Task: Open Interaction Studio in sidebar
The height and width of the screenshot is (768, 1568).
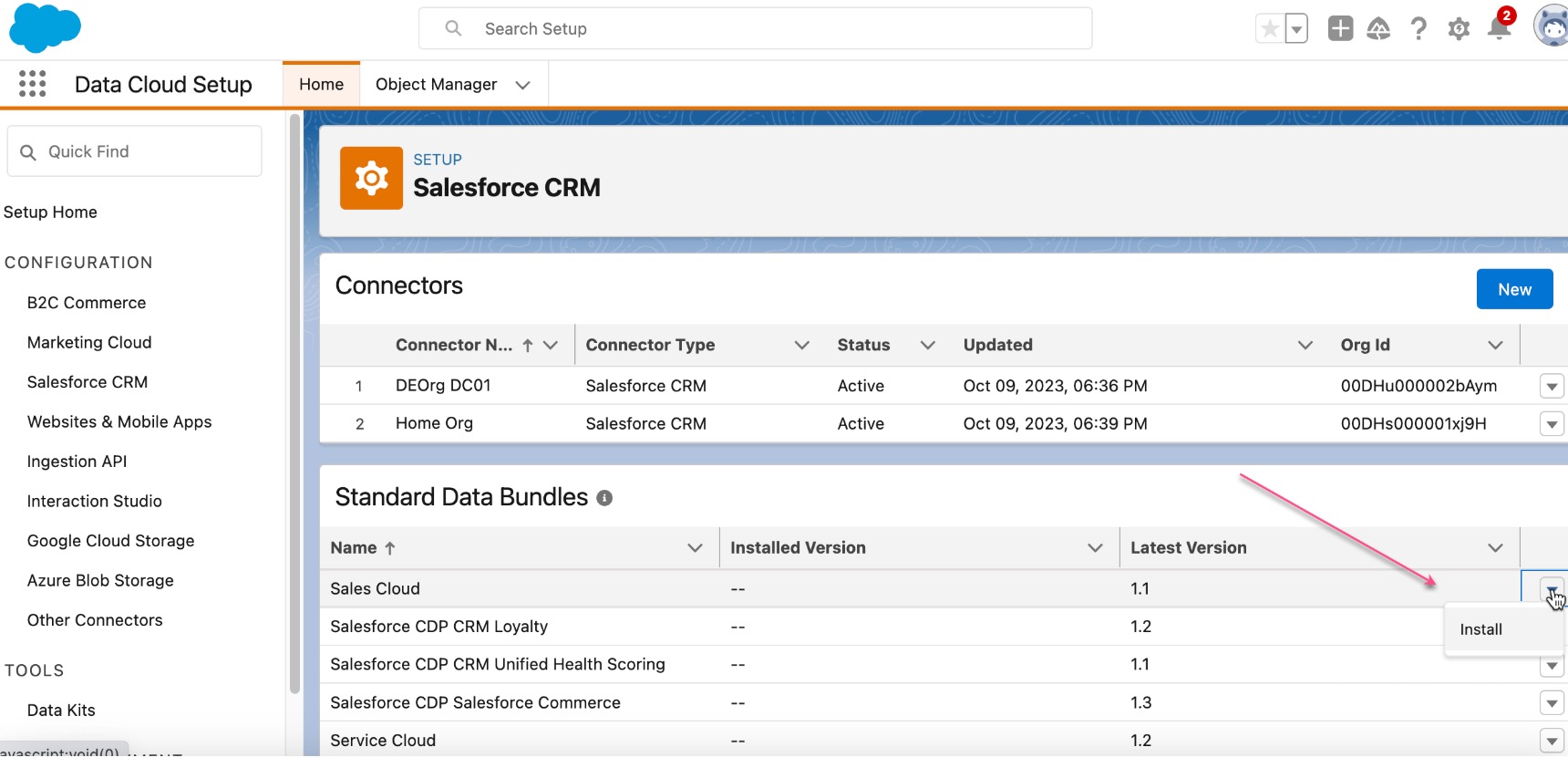Action: pyautogui.click(x=94, y=501)
